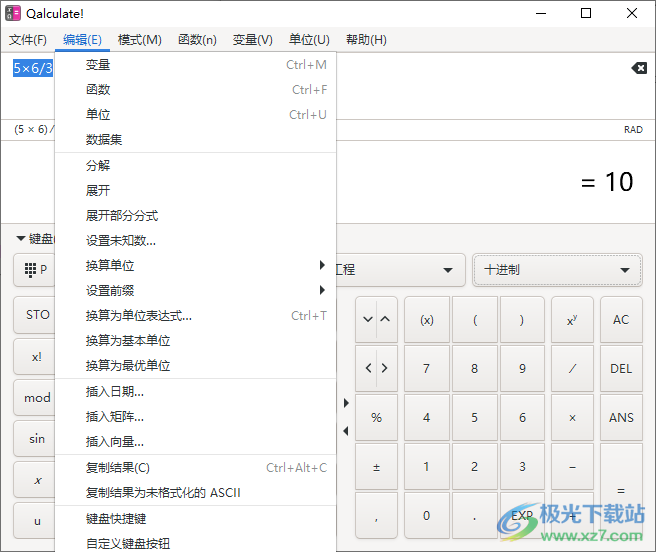Open the 函数(n) menu
This screenshot has width=656, height=552.
(197, 40)
